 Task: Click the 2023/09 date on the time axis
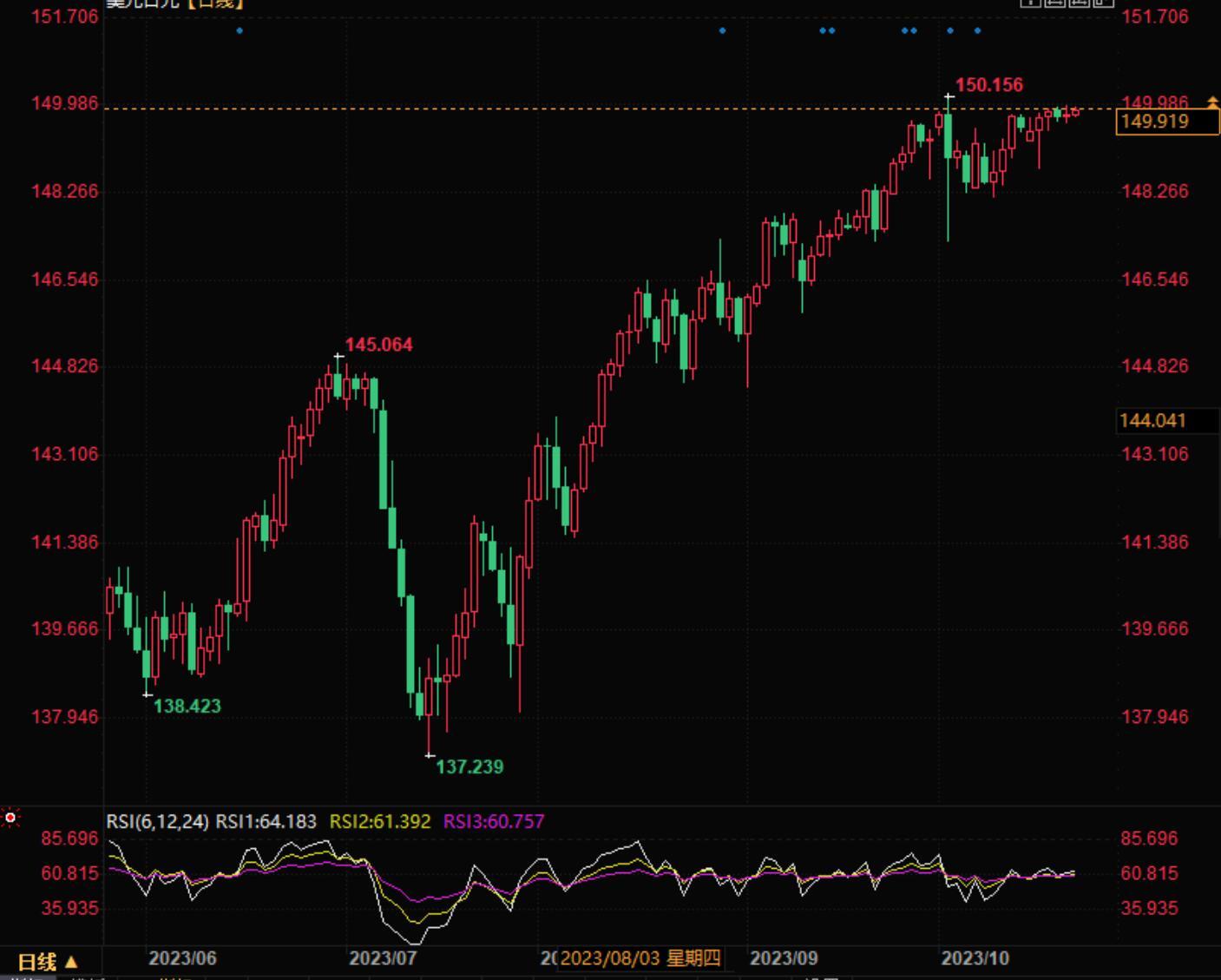784,958
